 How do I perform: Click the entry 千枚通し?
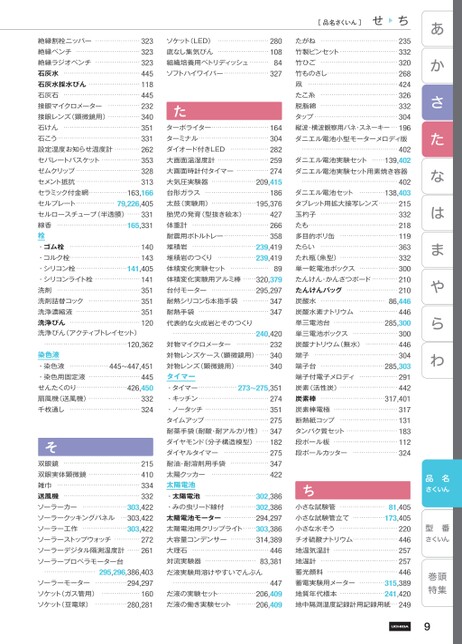[x=51, y=409]
